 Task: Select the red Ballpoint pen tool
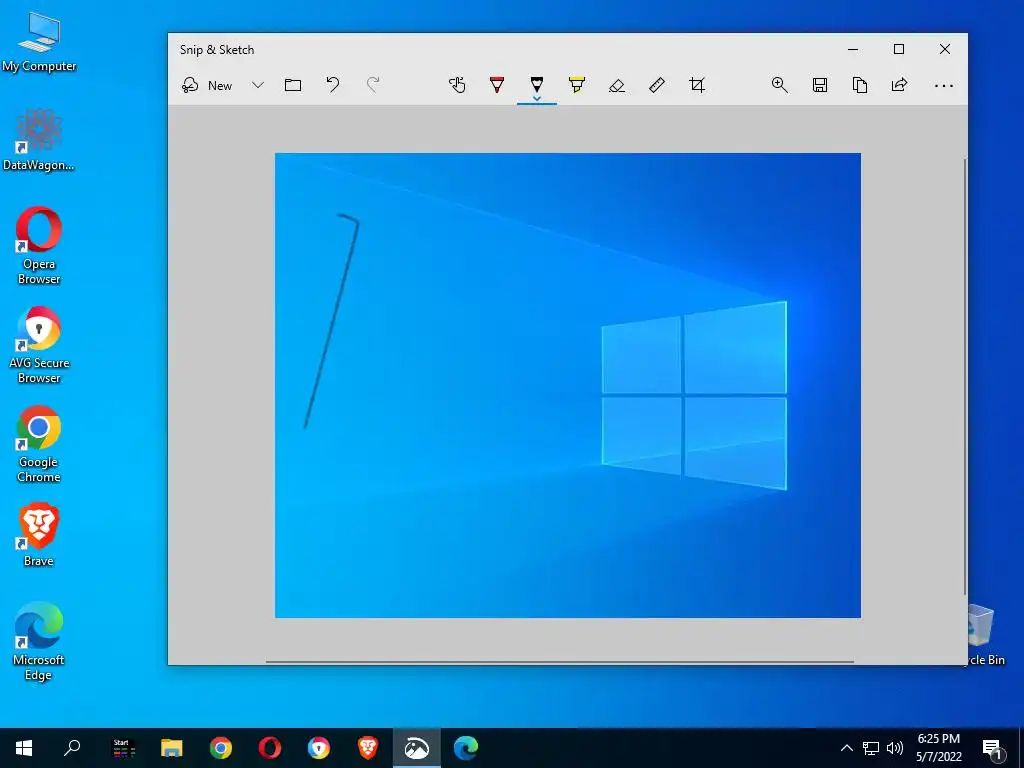pyautogui.click(x=497, y=85)
